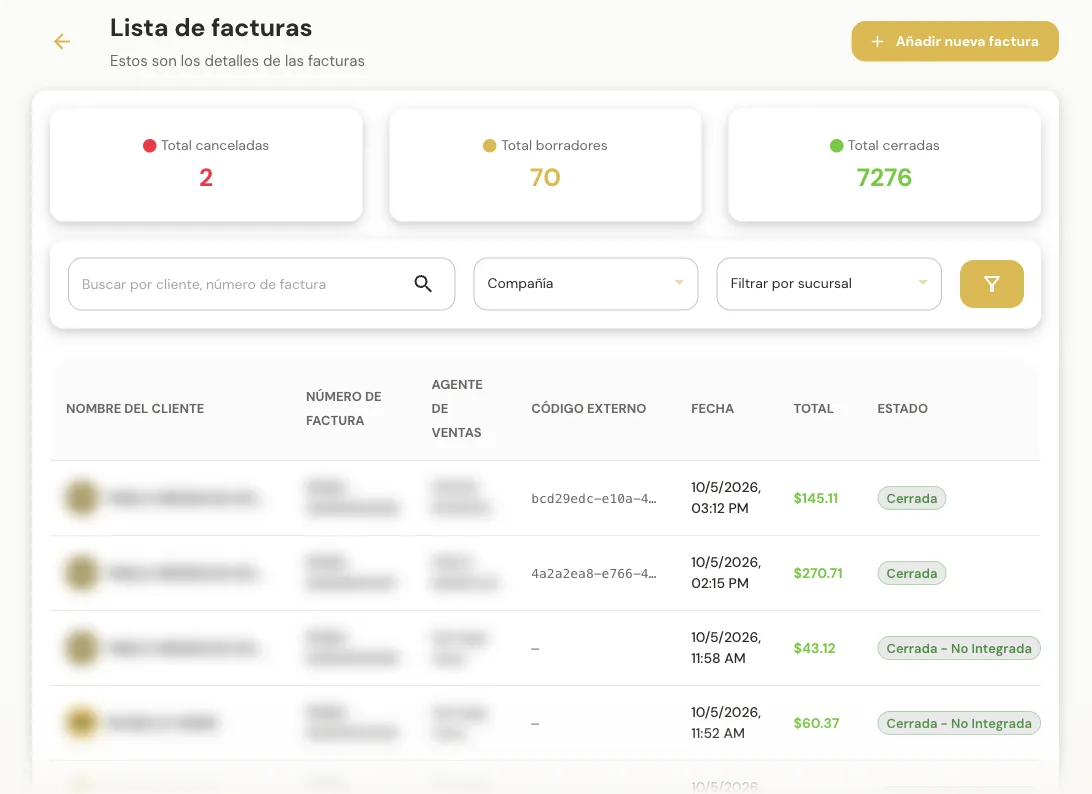Screen dimensions: 1092x794
Task: Click the date 10/5/2026, 11:58 AM
Action: 726,648
